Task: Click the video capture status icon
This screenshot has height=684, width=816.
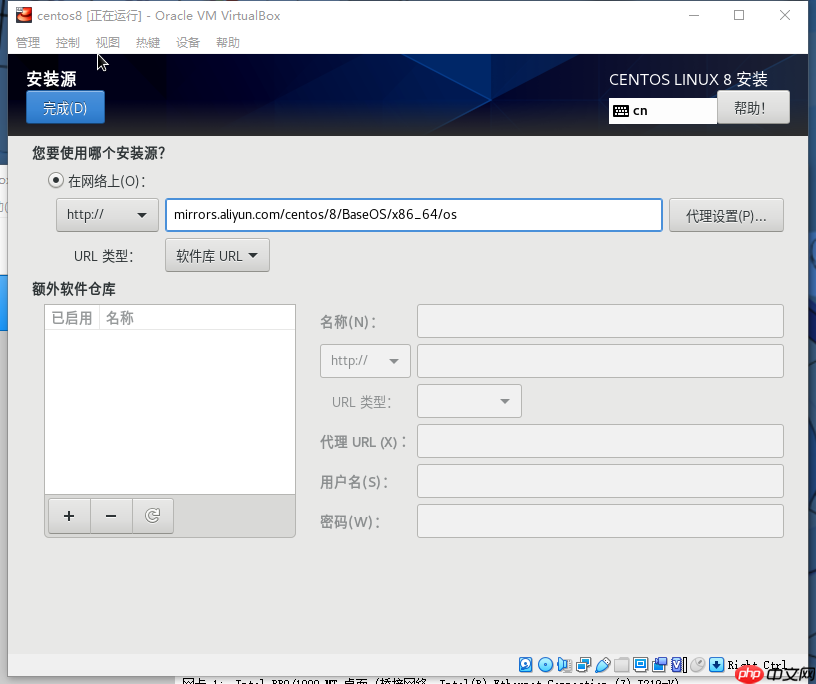Action: tap(659, 664)
